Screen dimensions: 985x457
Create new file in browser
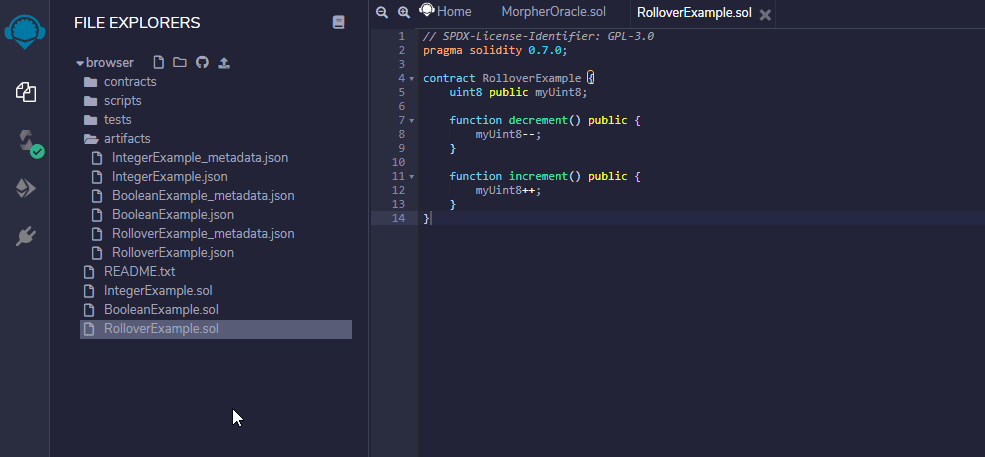159,62
